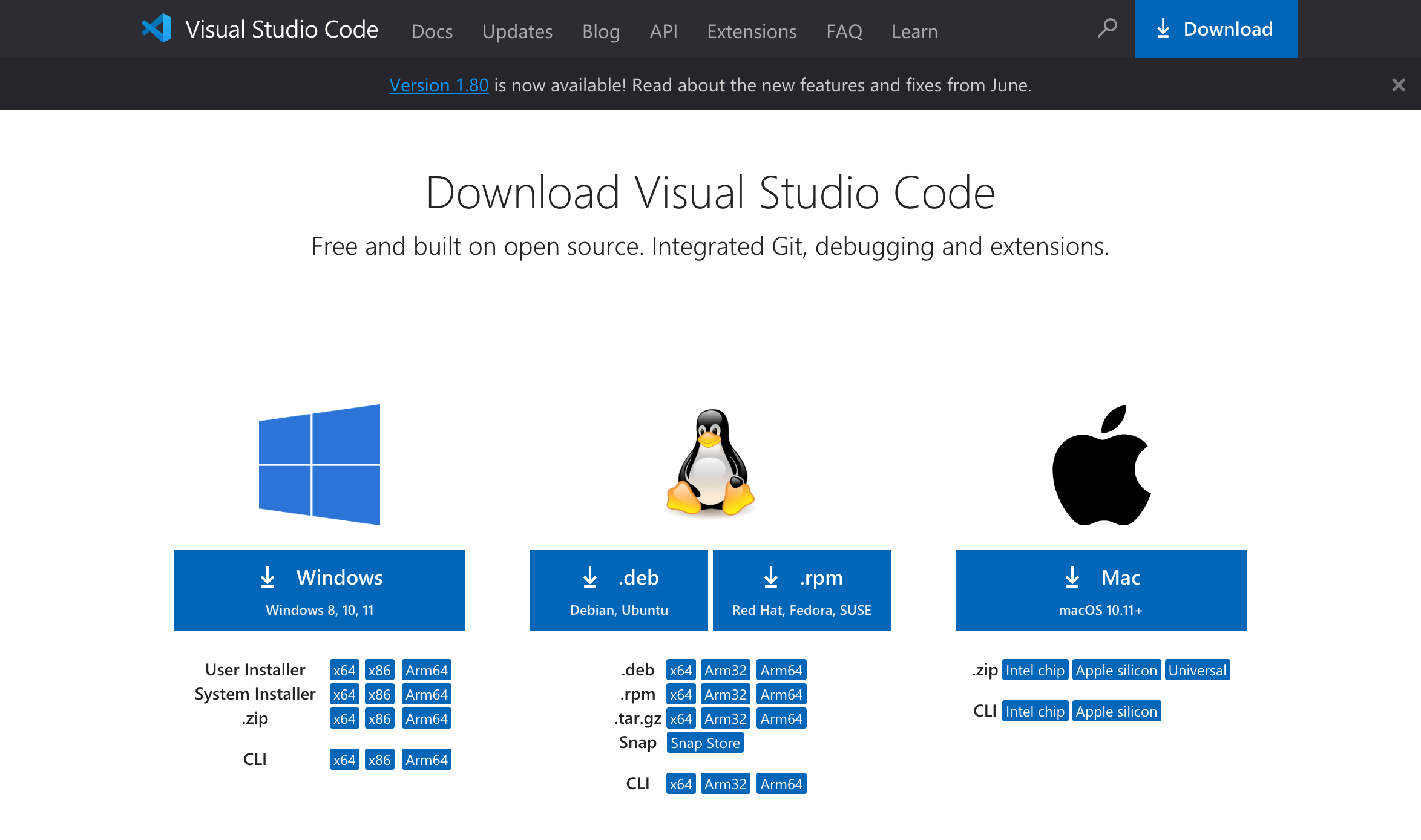The width and height of the screenshot is (1421, 840).
Task: Click the '.tar.gz' row label
Action: coord(638,718)
